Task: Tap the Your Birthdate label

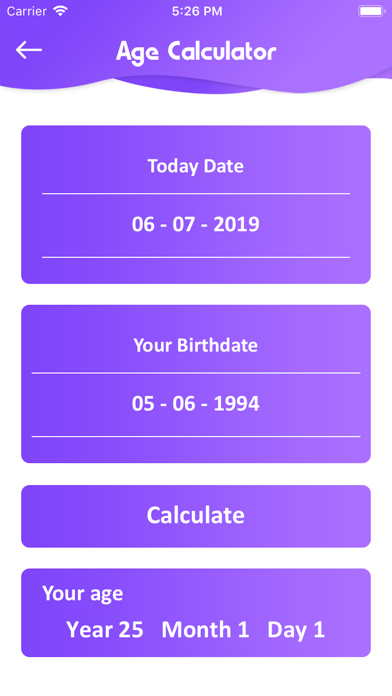Action: 196,345
